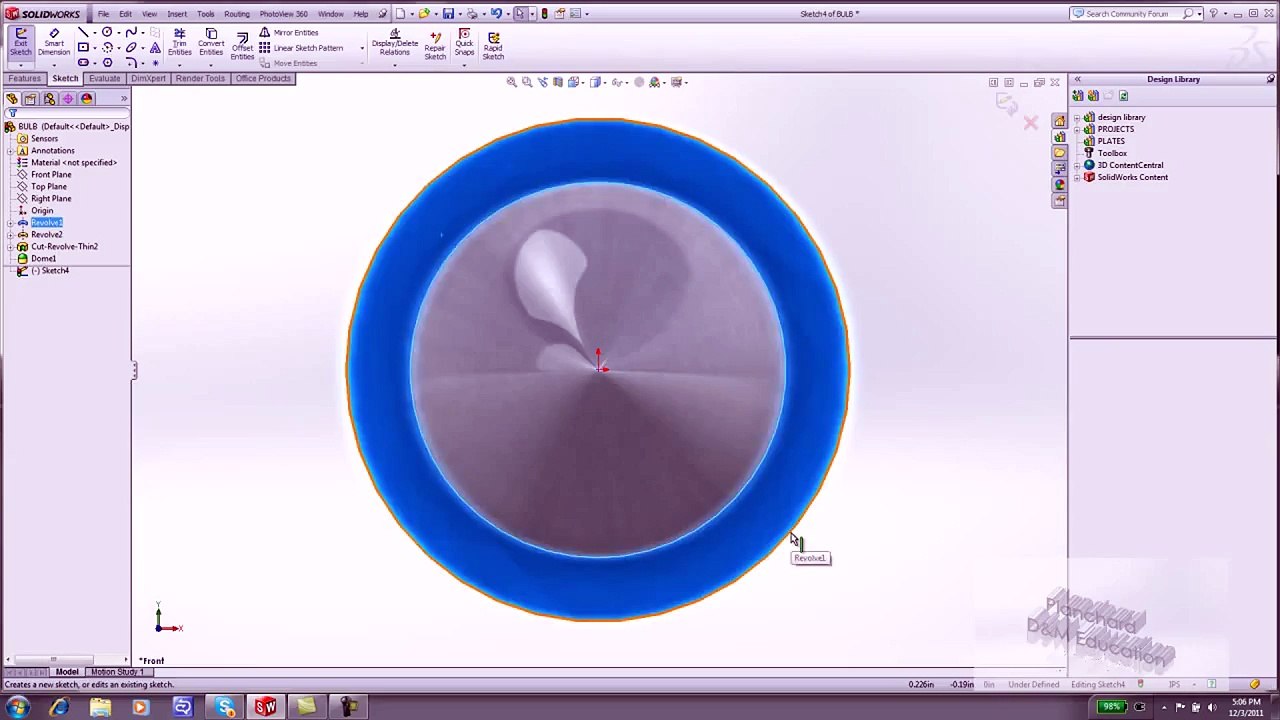This screenshot has width=1280, height=720.
Task: Select the Corner Rectangle tool
Action: pos(83,47)
